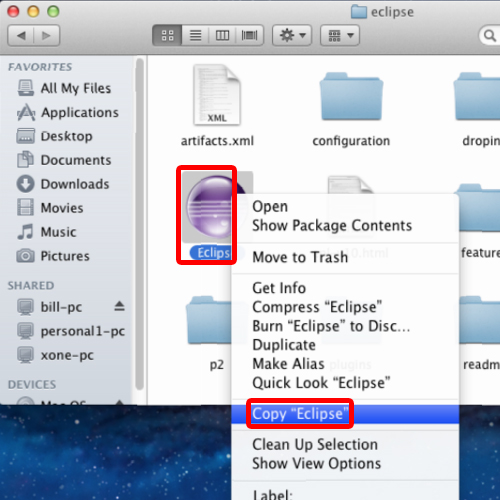The height and width of the screenshot is (500, 500).
Task: Open Documents in the sidebar
Action: pyautogui.click(x=64, y=160)
